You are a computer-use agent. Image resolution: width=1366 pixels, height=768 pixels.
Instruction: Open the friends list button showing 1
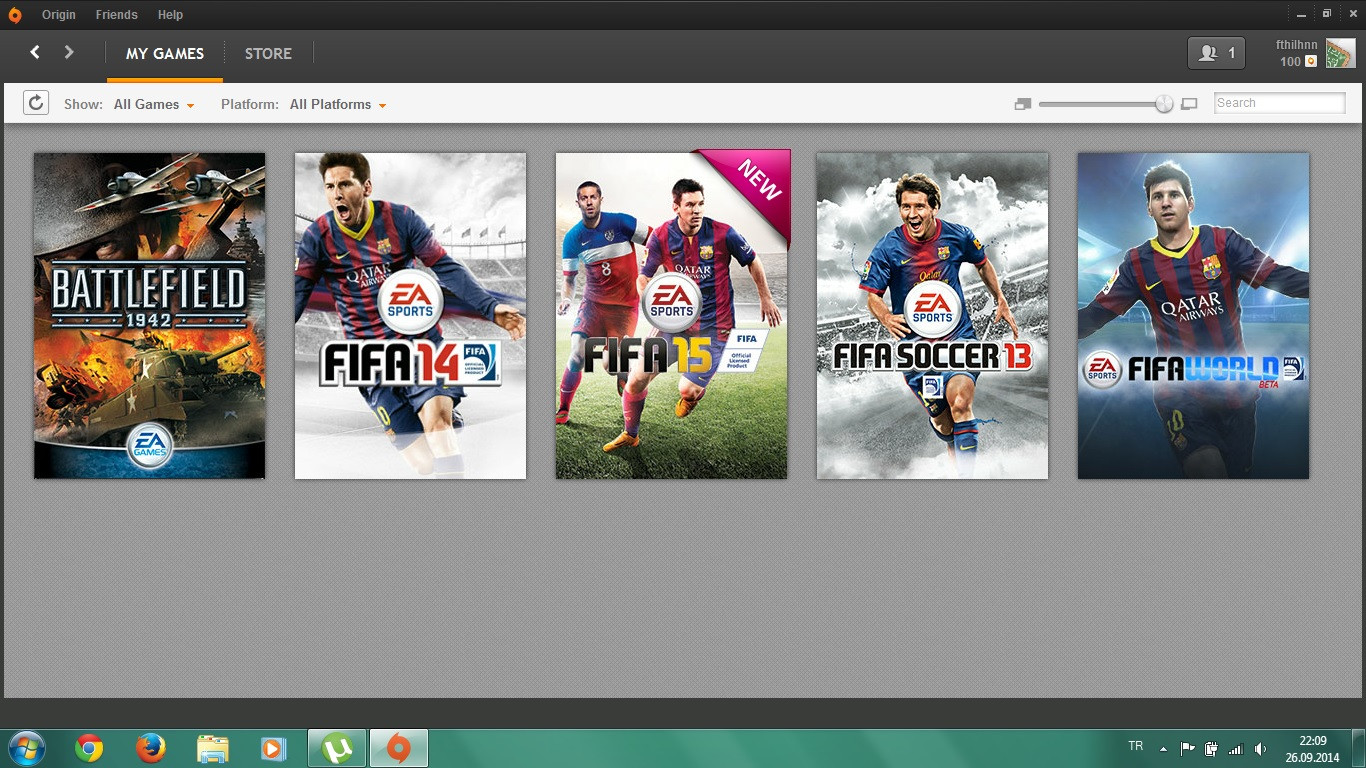coord(1216,53)
